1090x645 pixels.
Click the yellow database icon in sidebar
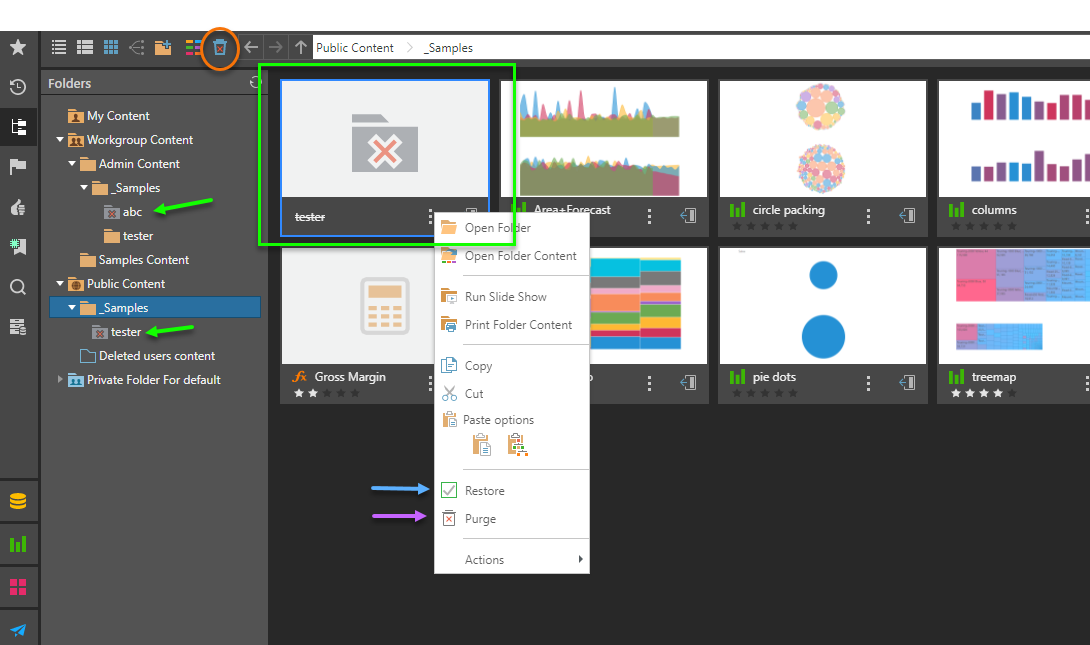(18, 502)
